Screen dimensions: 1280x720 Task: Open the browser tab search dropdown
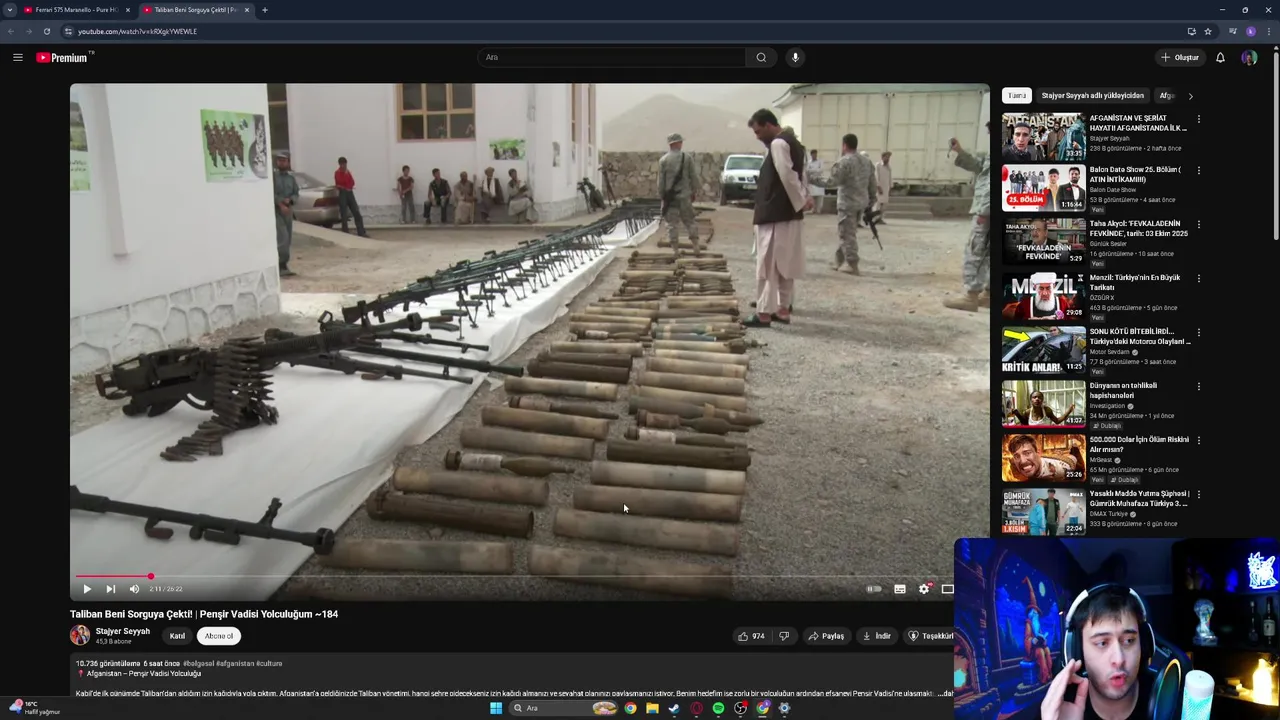(9, 10)
